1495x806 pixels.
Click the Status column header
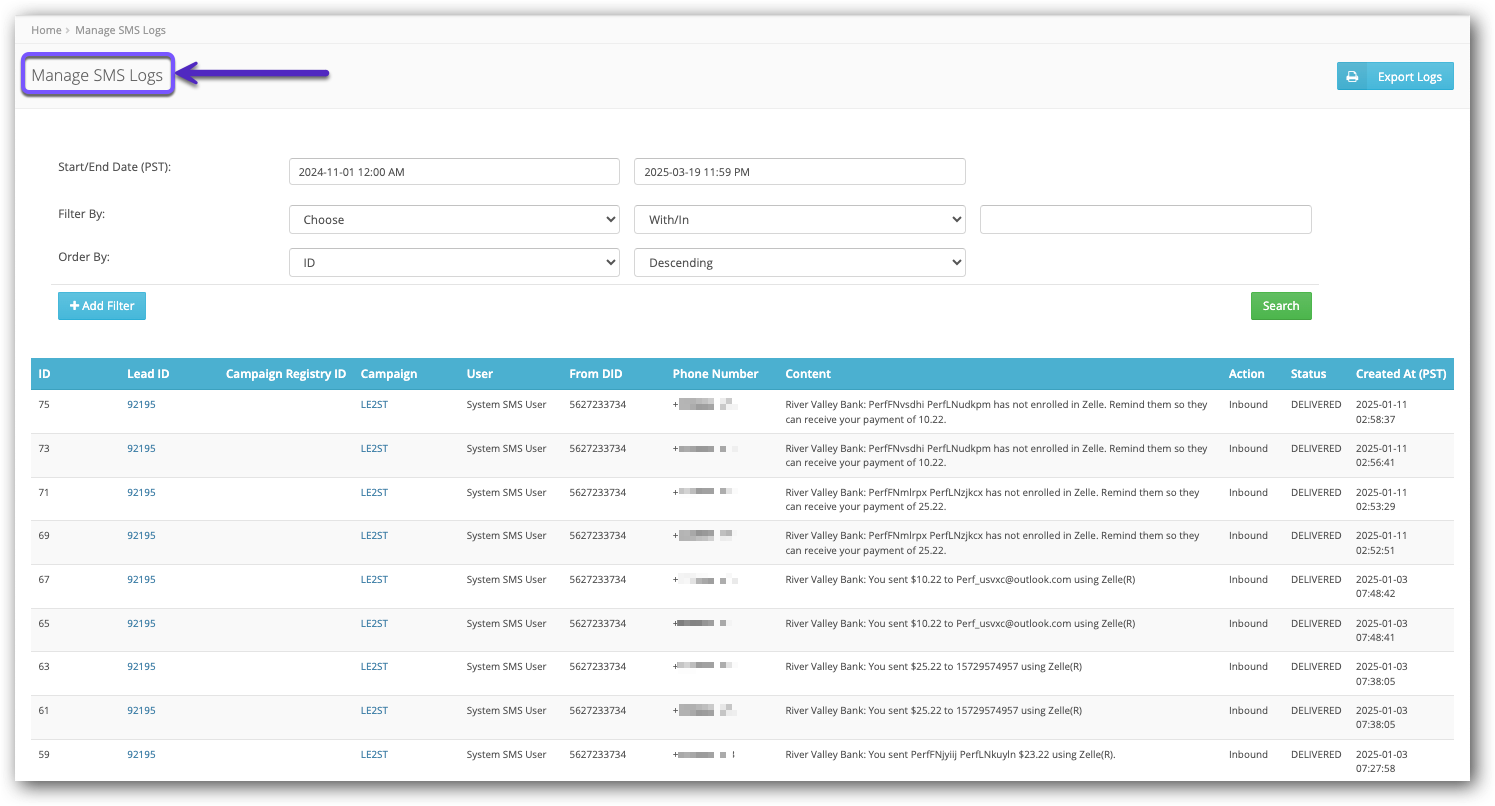pyautogui.click(x=1309, y=374)
